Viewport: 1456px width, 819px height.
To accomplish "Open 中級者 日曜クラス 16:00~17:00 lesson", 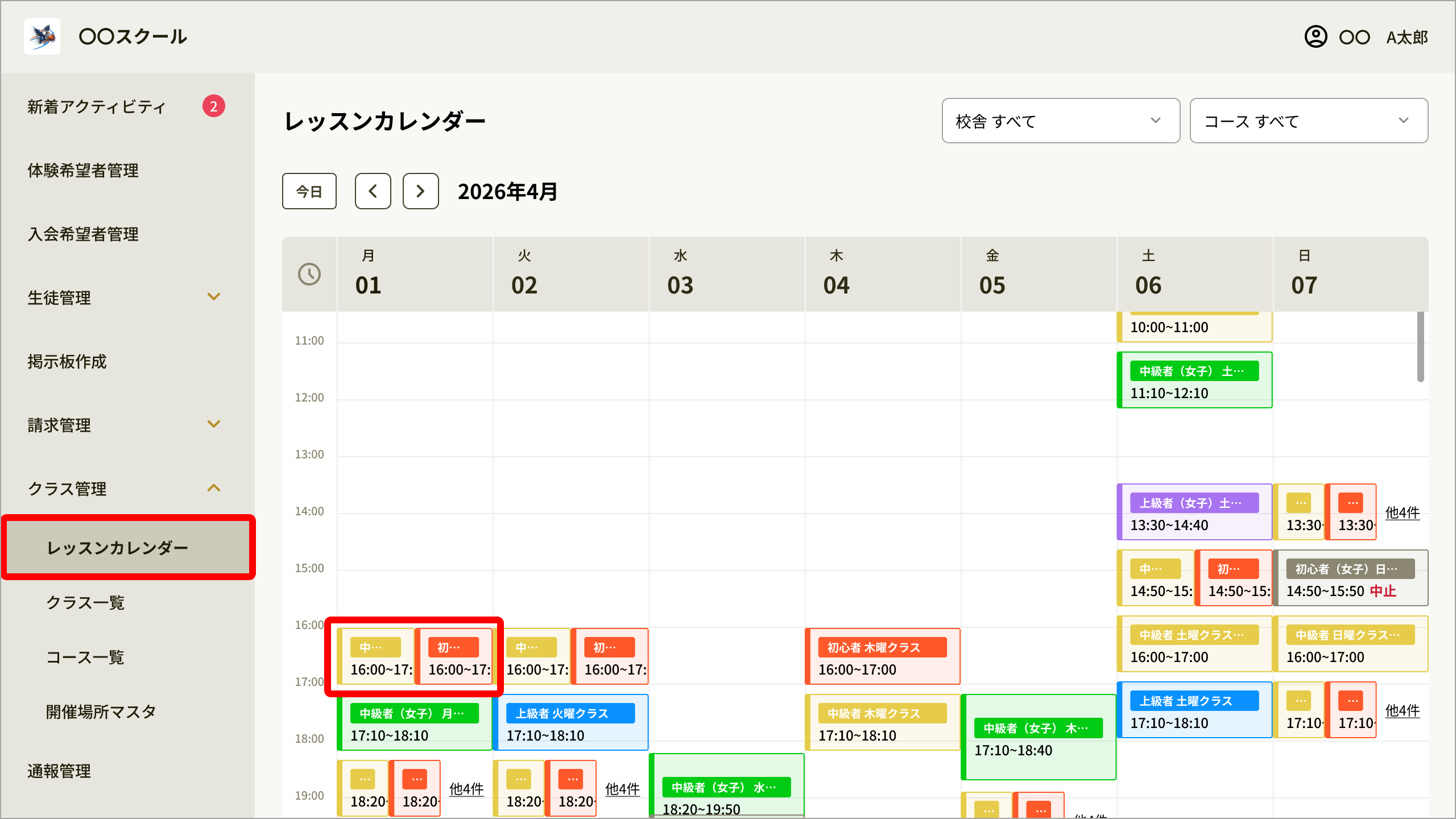I will click(1350, 644).
